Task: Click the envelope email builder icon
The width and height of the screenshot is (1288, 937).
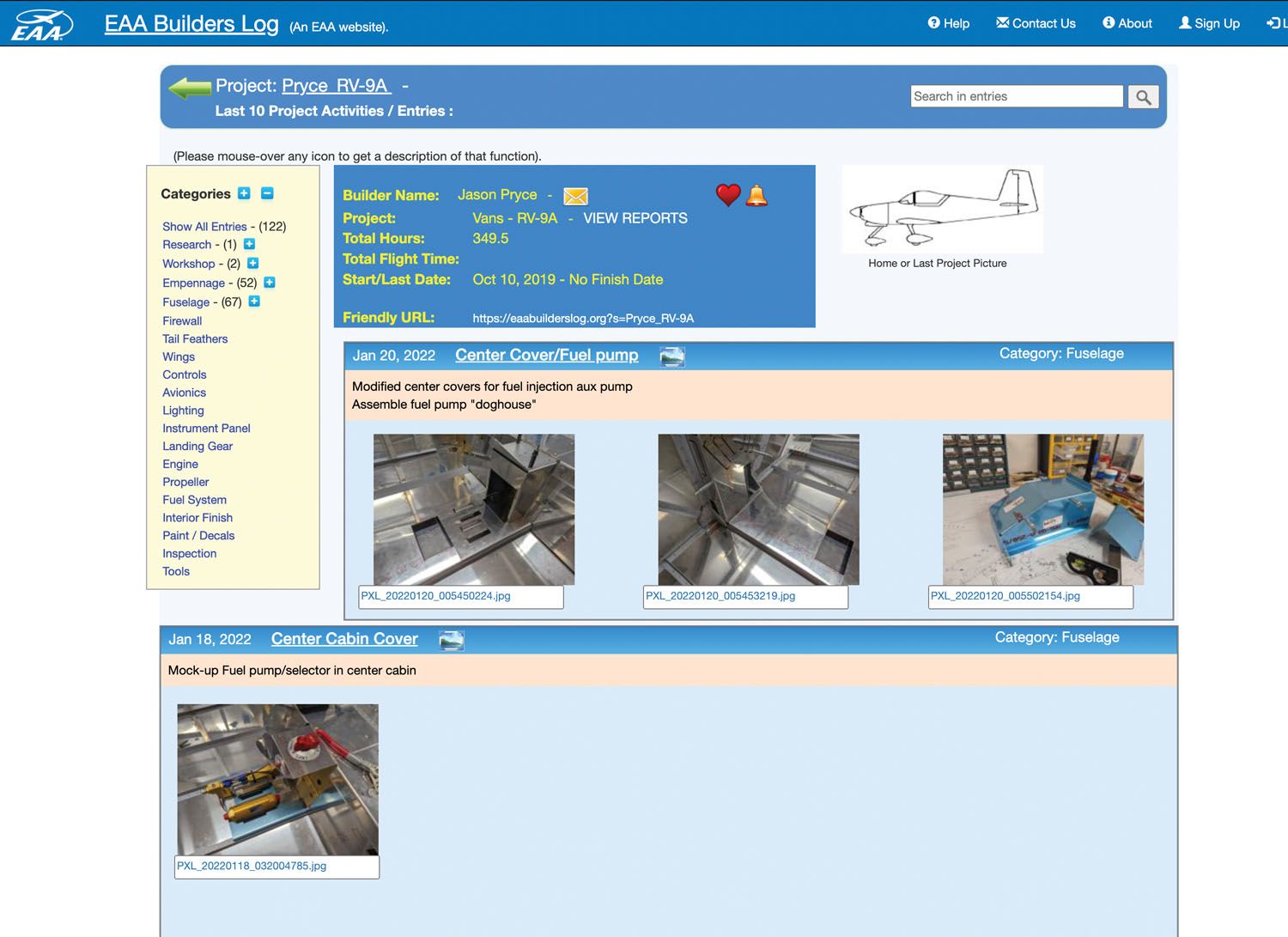Action: tap(575, 197)
